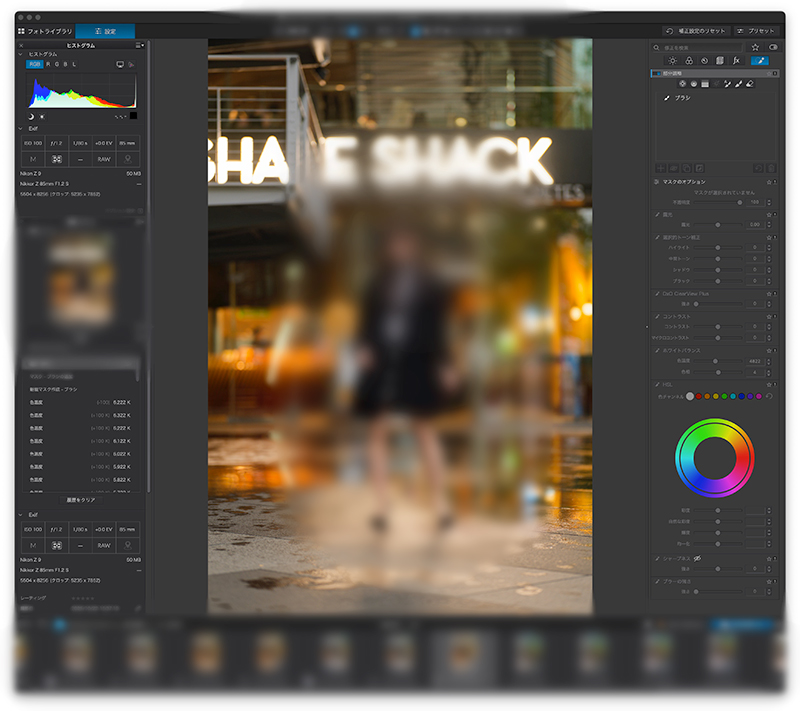Show only the B histogram channel
Image resolution: width=800 pixels, height=711 pixels.
65,64
